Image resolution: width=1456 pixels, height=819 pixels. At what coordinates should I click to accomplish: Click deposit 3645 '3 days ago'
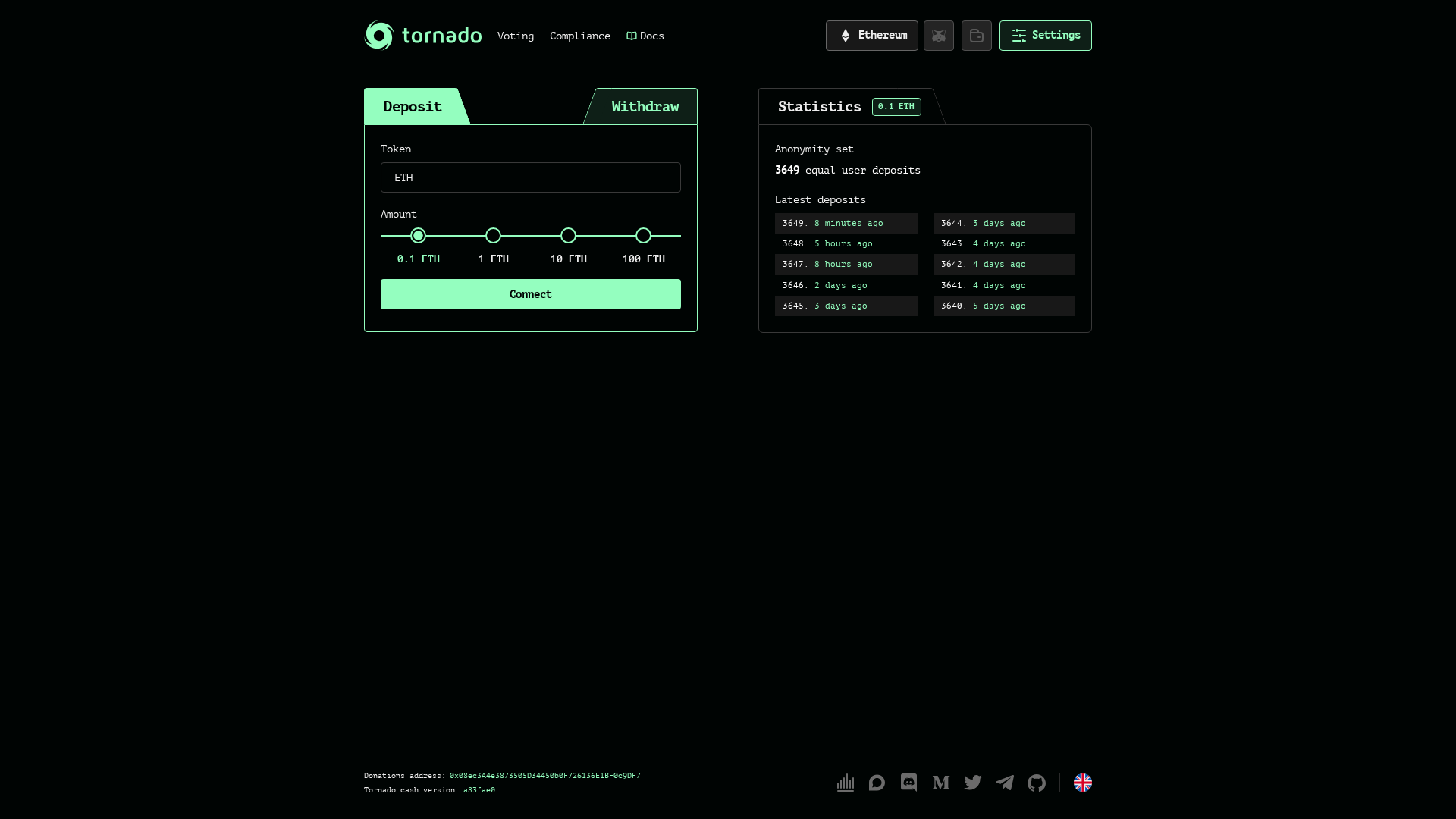(x=846, y=306)
